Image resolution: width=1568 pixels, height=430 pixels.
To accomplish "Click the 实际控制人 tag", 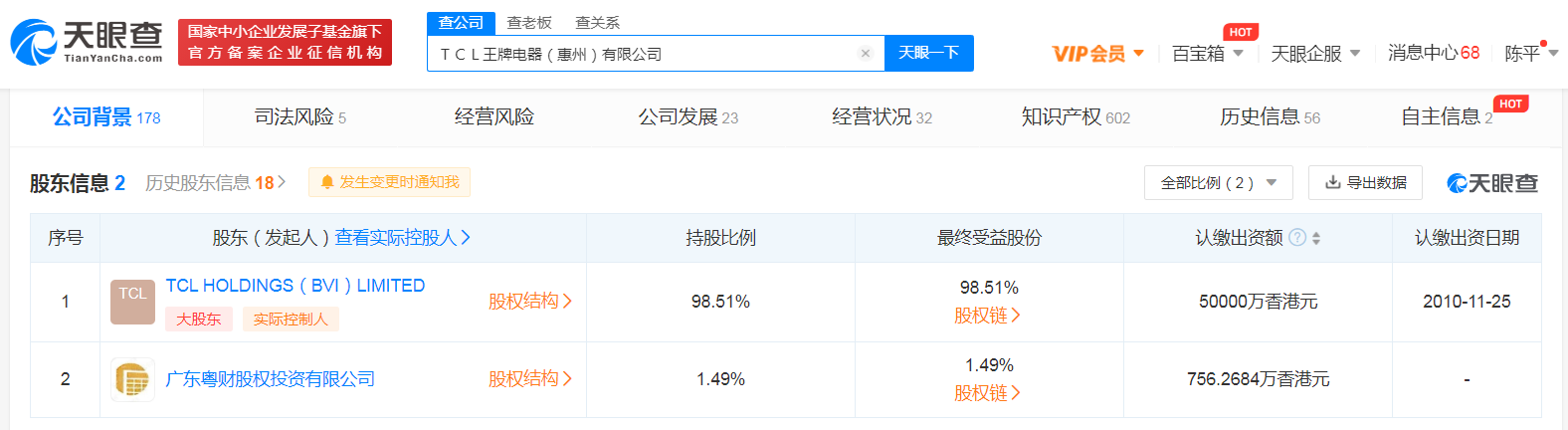I will (291, 320).
